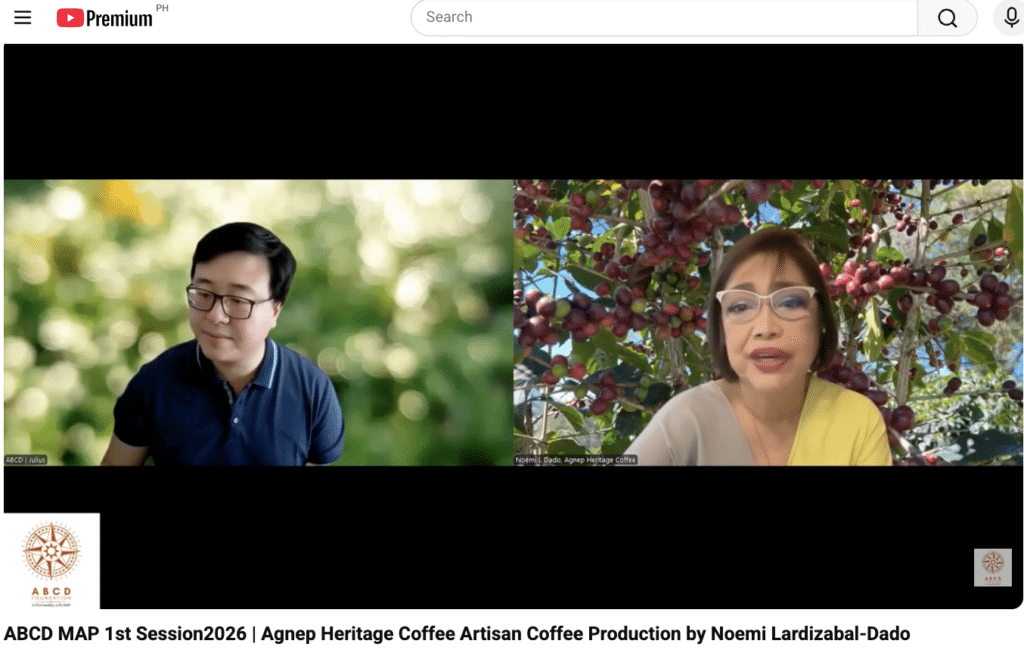Image resolution: width=1024 pixels, height=656 pixels.
Task: Start voice search with the microphone
Action: [1009, 18]
